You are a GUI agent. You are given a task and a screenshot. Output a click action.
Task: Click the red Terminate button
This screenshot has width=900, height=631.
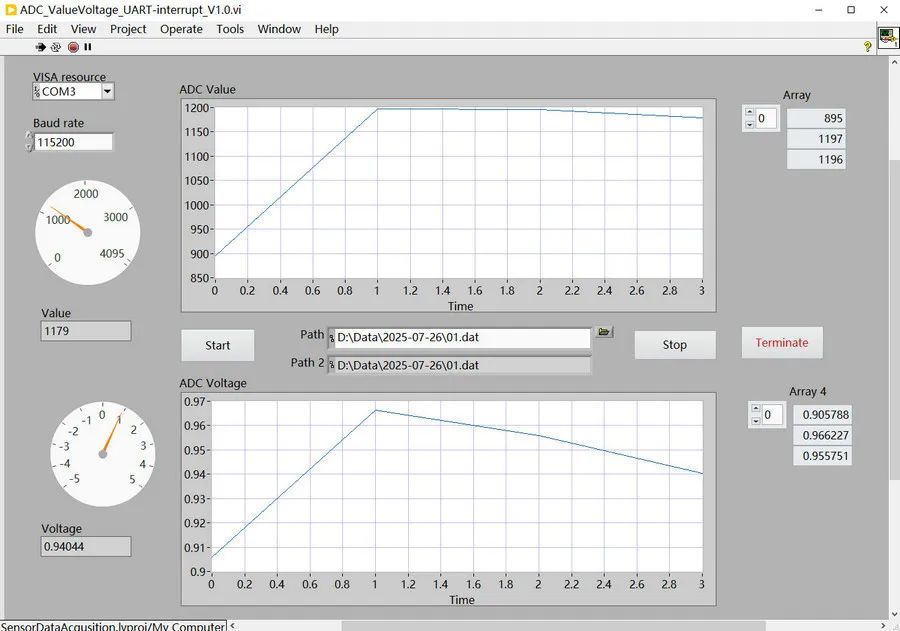(x=782, y=343)
